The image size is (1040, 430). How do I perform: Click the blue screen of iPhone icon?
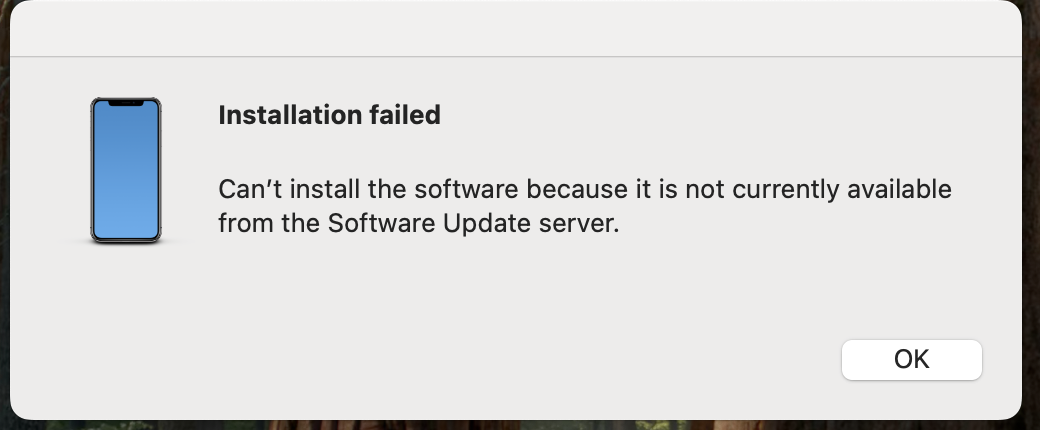(x=126, y=173)
